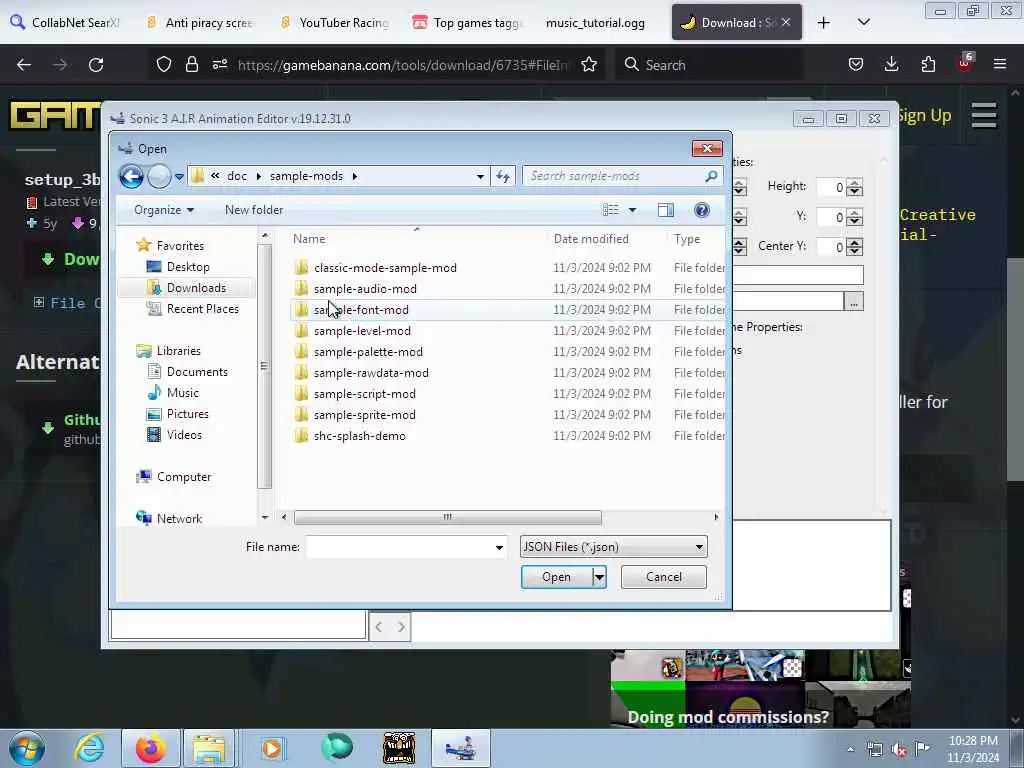Select Downloads in the navigation pane
1024x768 pixels.
[x=196, y=288]
